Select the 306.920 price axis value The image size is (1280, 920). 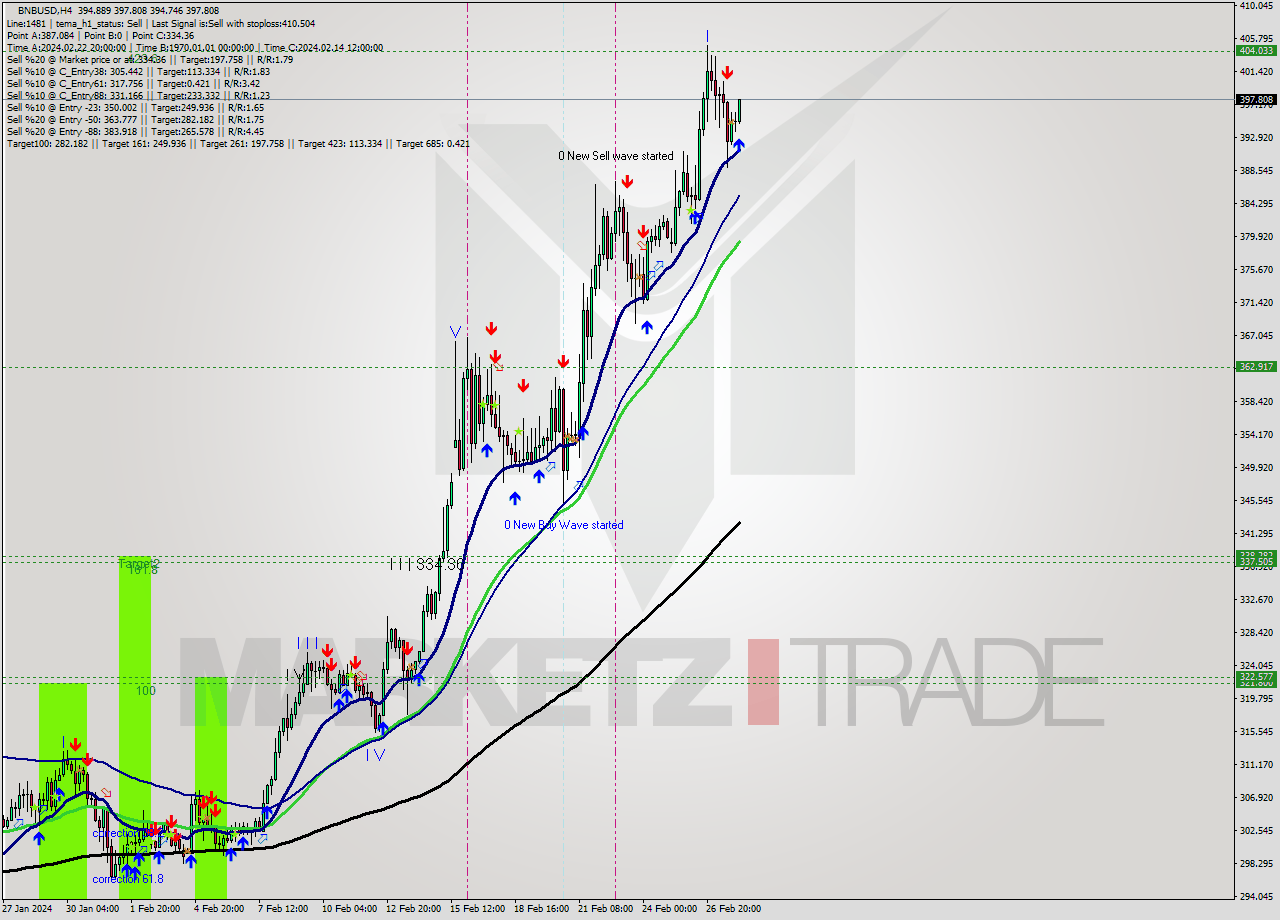pos(1256,798)
